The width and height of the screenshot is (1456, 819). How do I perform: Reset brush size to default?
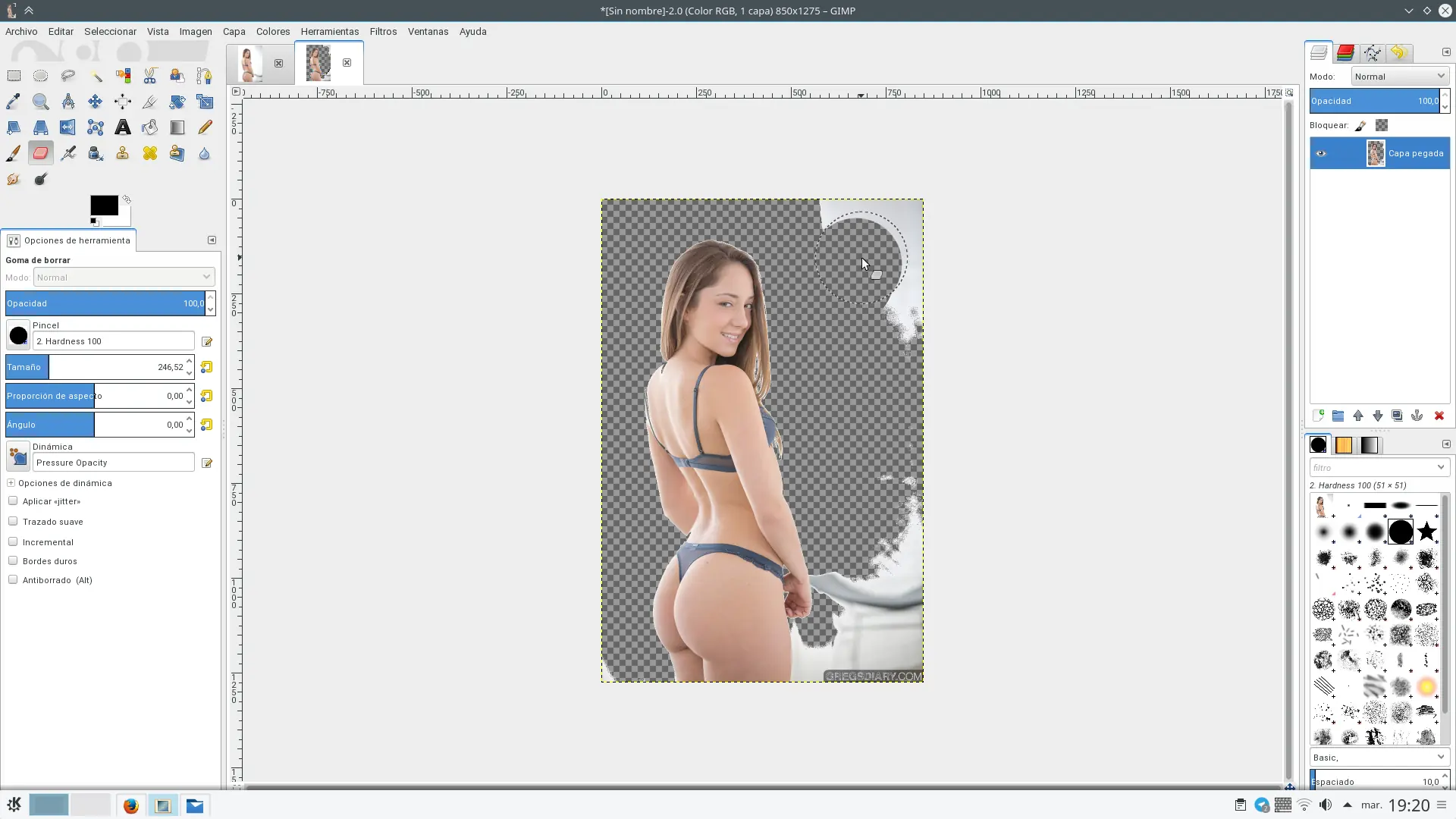tap(206, 367)
